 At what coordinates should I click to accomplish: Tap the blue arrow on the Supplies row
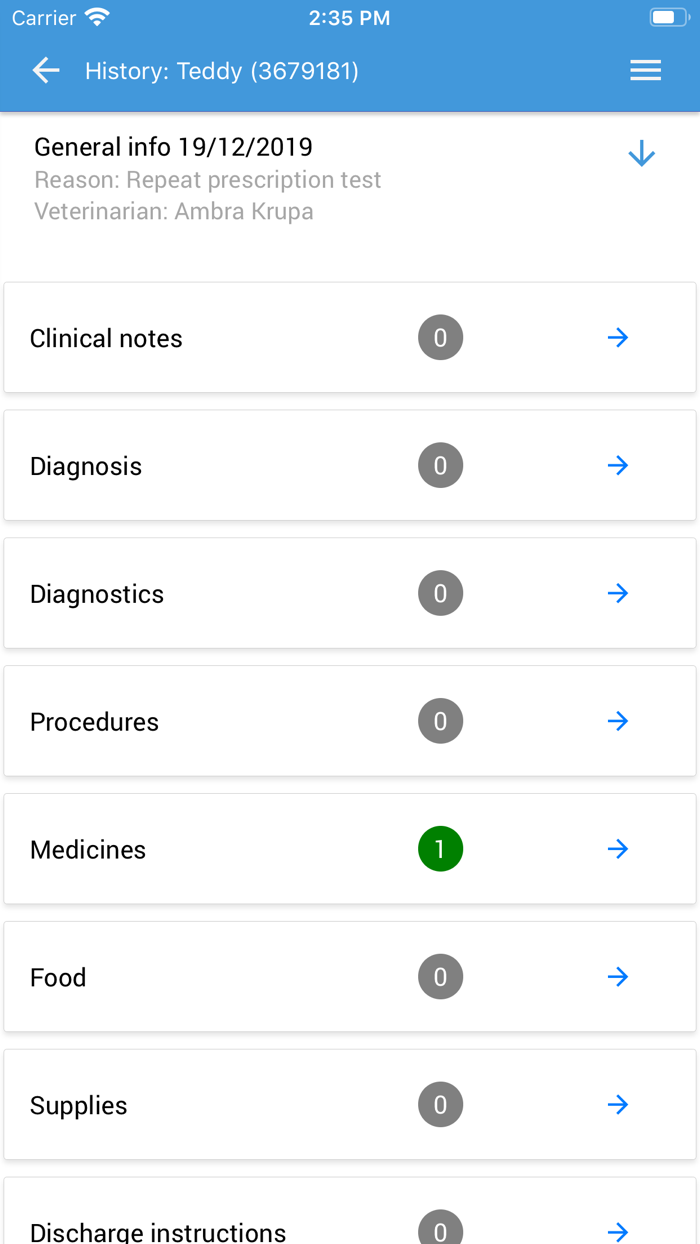618,1105
